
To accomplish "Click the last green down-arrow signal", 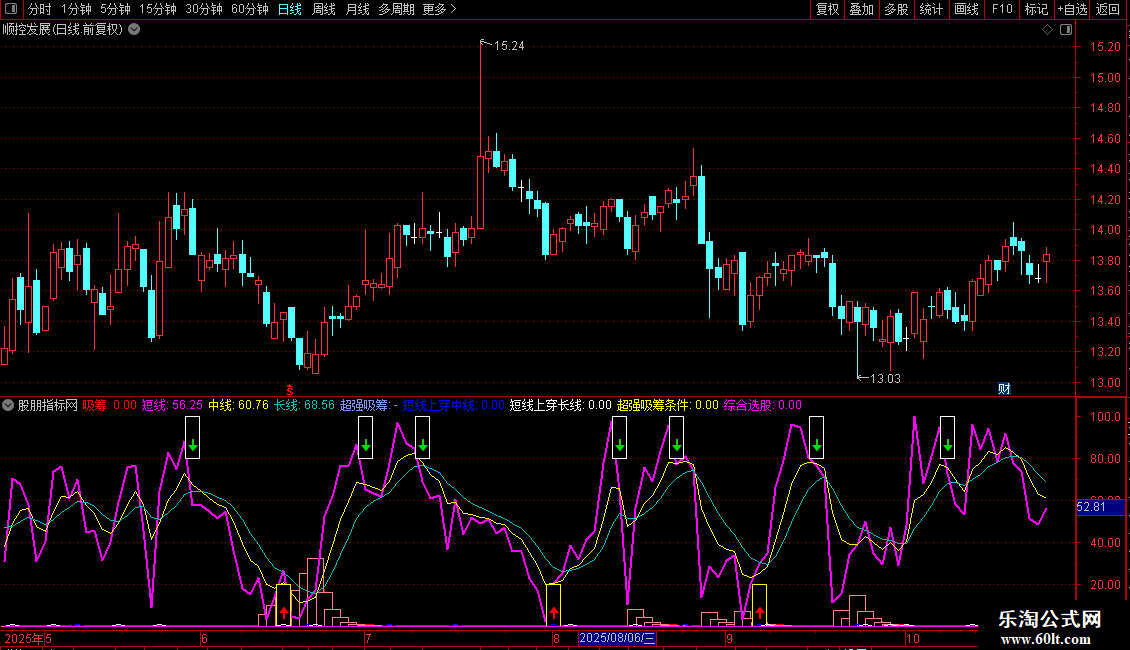I will point(947,444).
